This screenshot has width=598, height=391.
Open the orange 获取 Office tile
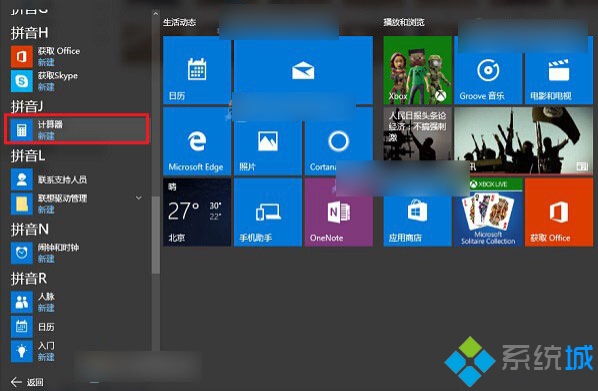pyautogui.click(x=559, y=212)
